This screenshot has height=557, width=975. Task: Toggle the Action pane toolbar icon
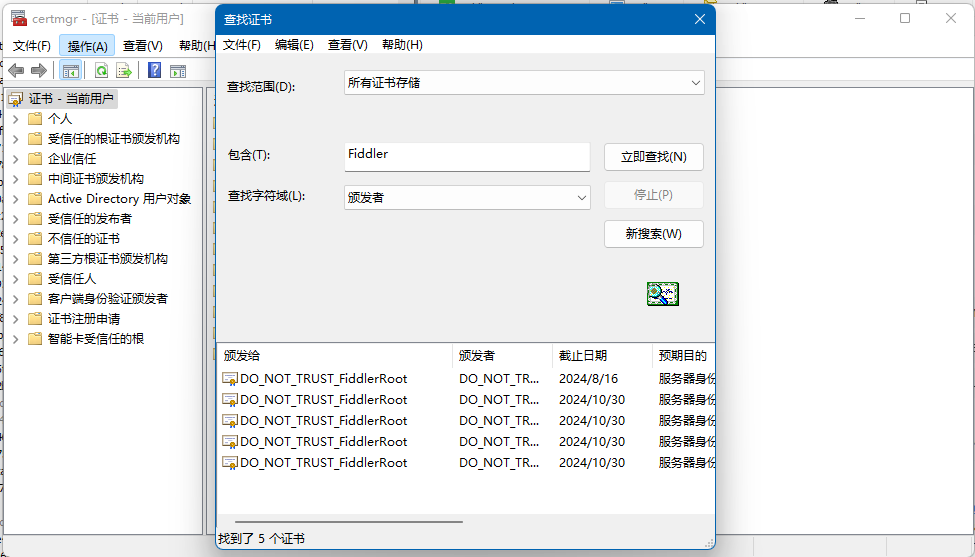click(x=178, y=71)
